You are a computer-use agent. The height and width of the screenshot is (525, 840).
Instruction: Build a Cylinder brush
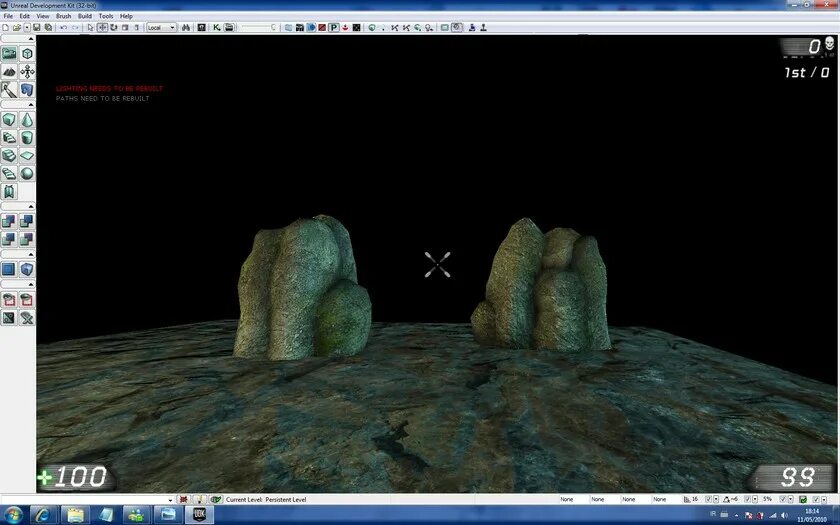pos(27,138)
